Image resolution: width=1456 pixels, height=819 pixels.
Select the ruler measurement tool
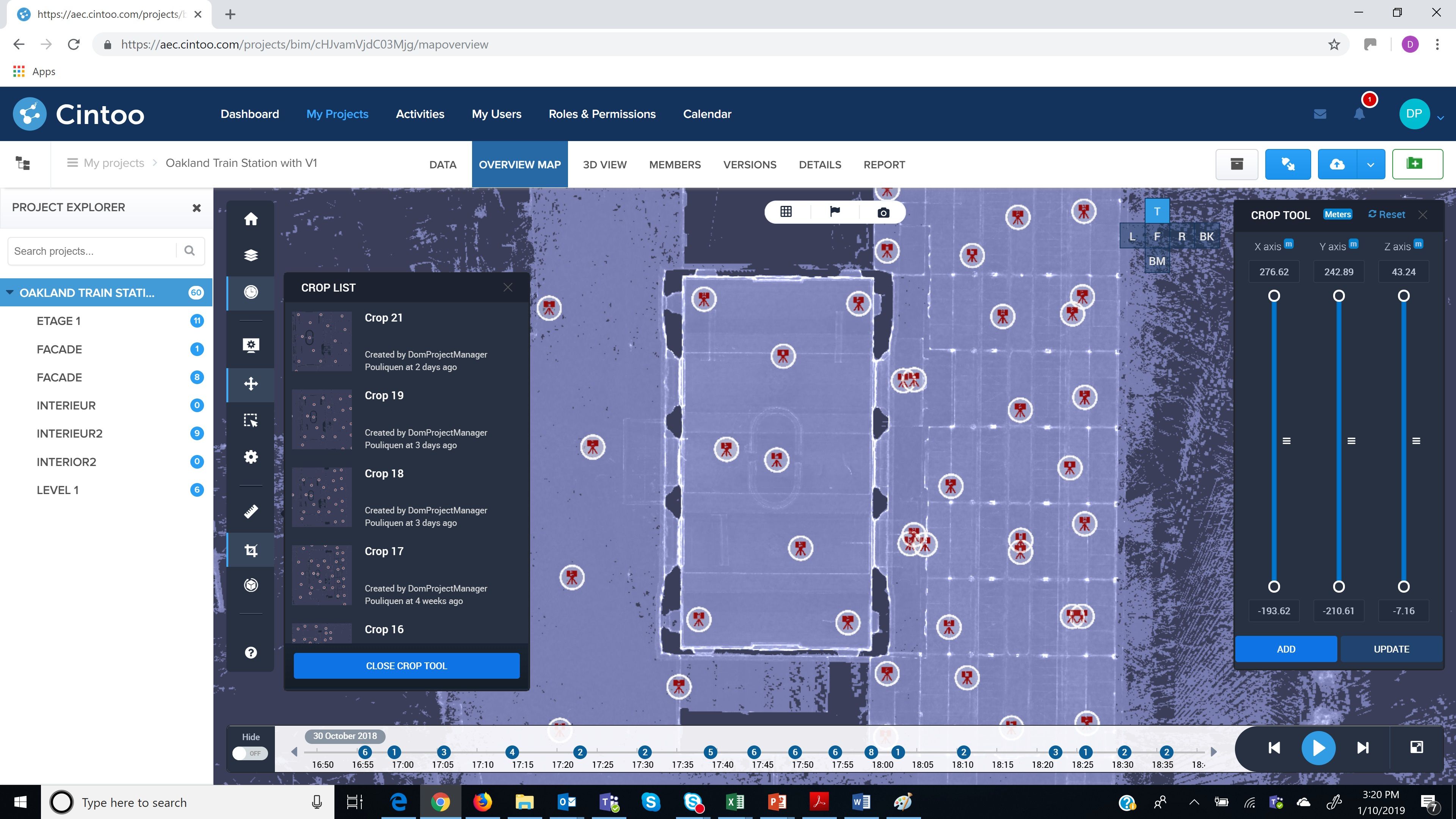click(x=250, y=511)
